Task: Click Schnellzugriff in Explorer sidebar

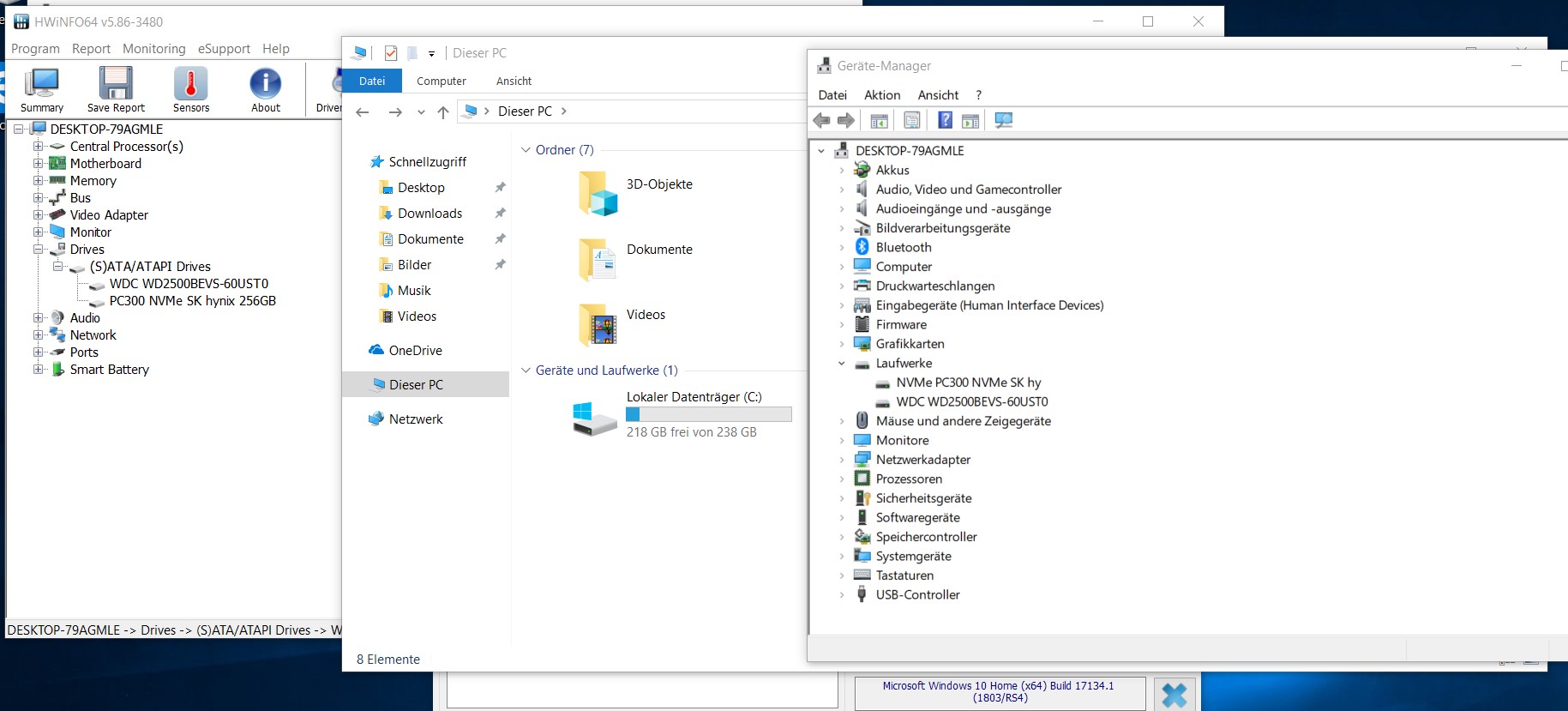Action: click(427, 161)
